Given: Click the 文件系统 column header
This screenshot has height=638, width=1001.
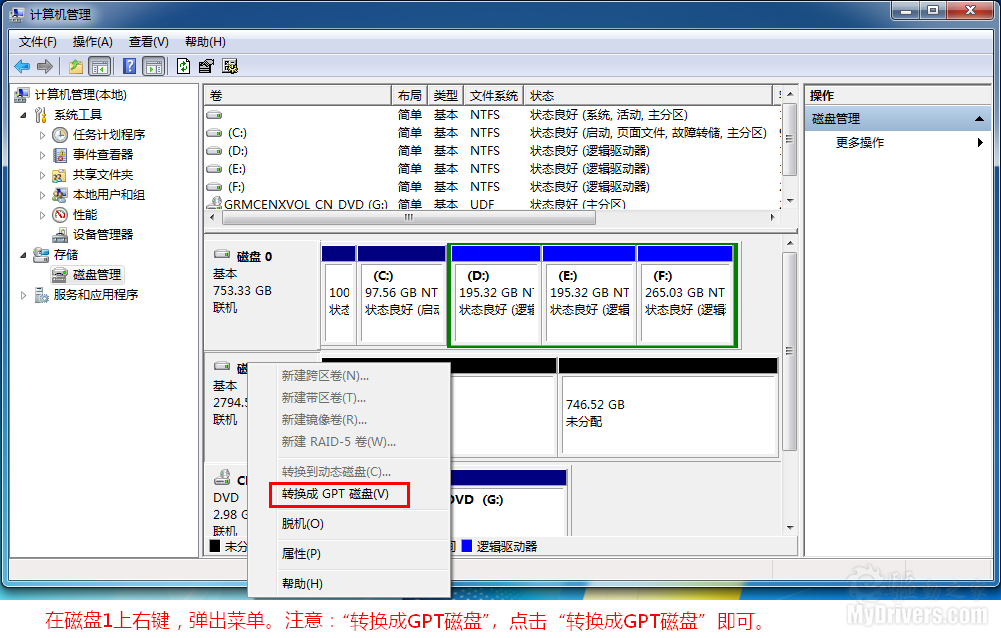Looking at the screenshot, I should pyautogui.click(x=493, y=95).
